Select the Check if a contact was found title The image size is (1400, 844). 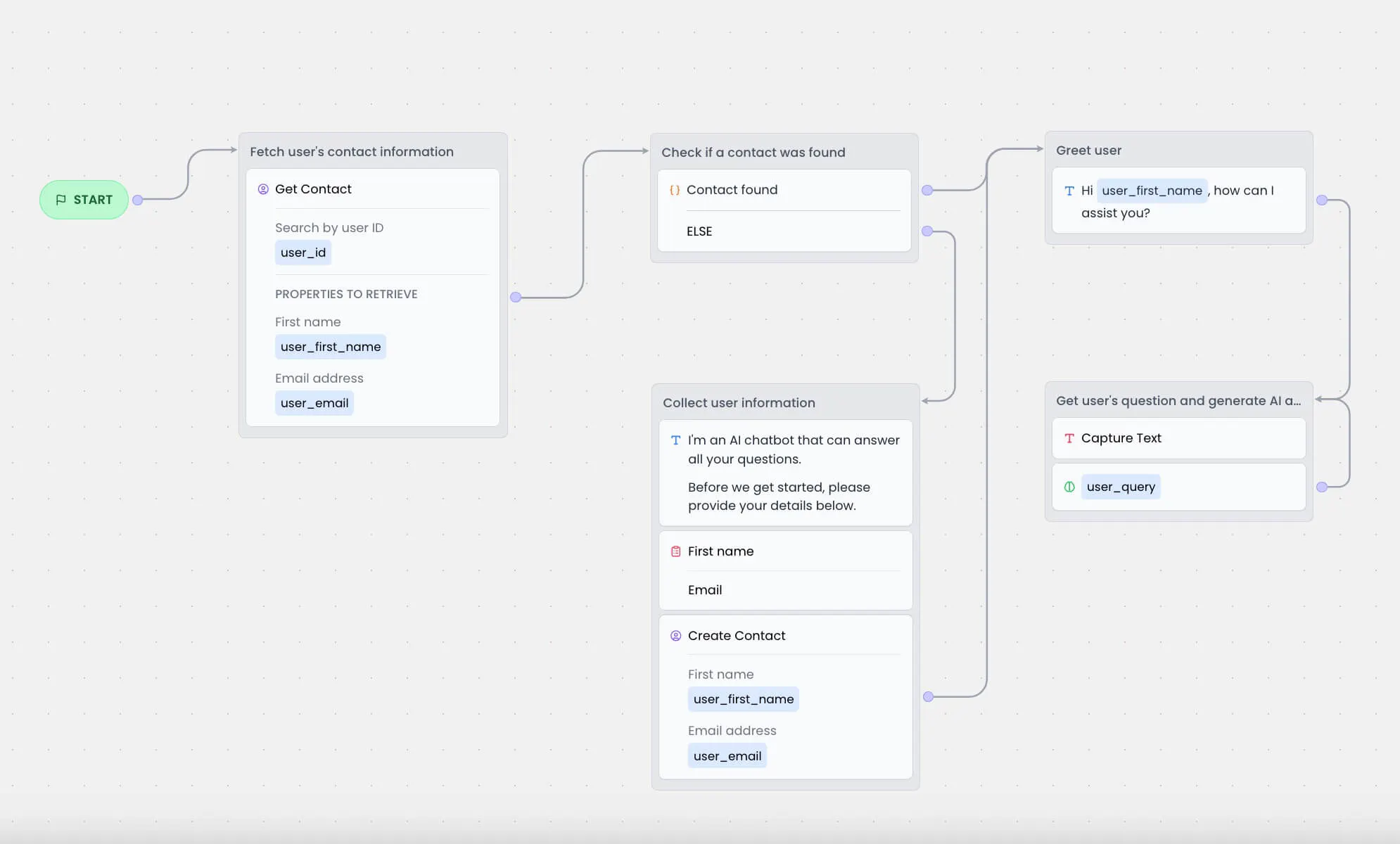pyautogui.click(x=753, y=153)
